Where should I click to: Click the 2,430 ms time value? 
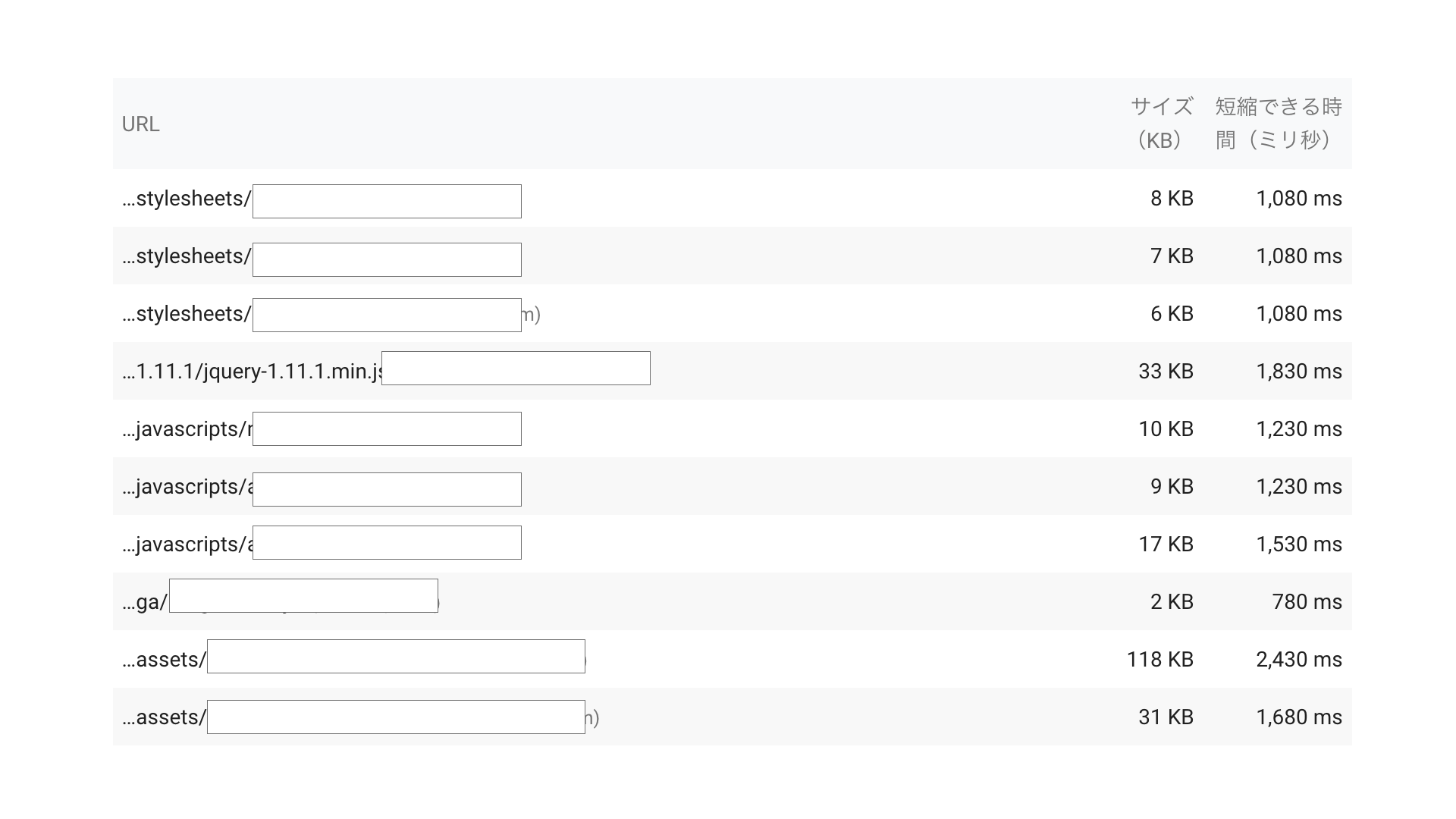coord(1298,660)
